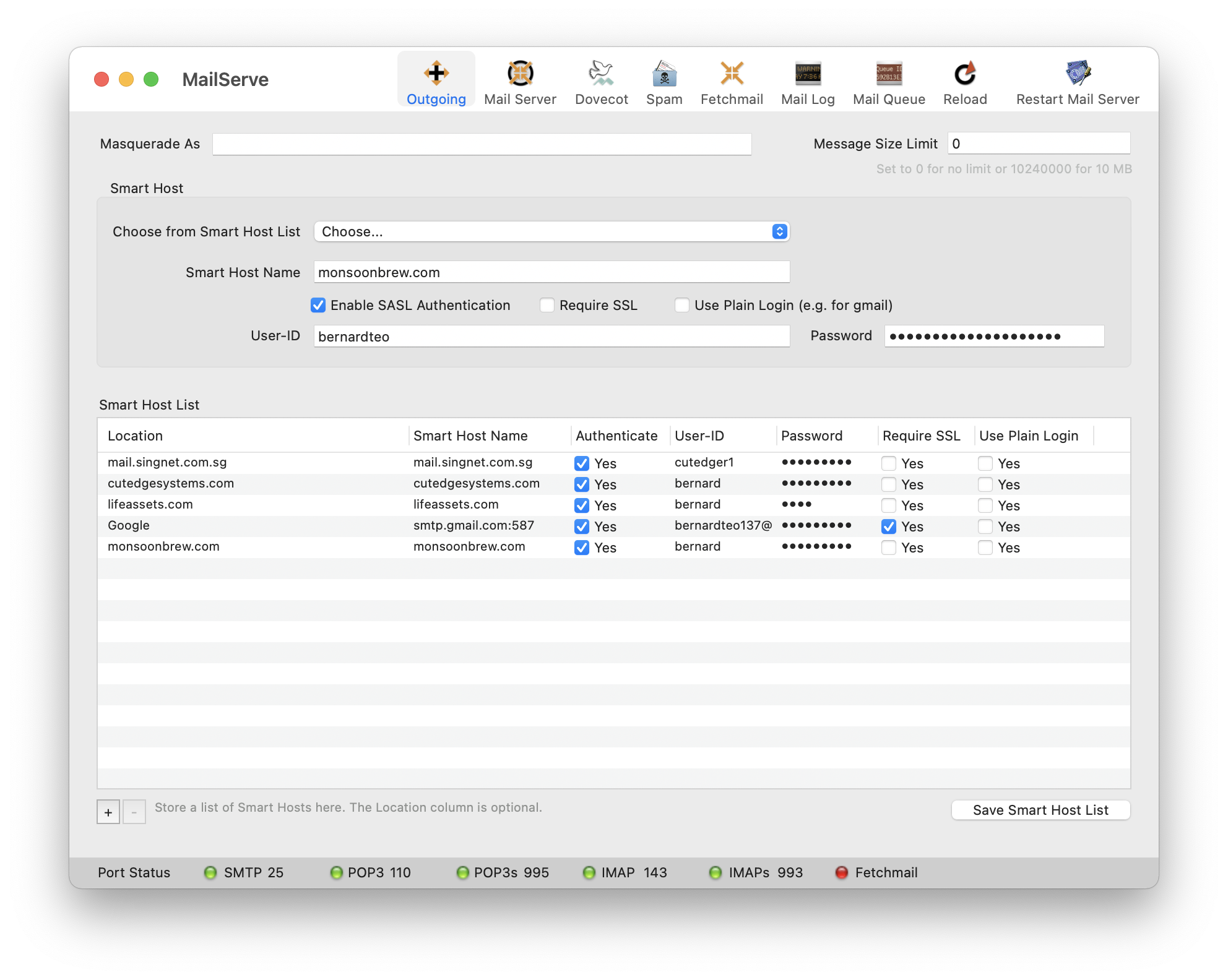1228x980 pixels.
Task: Open the Choose Smart Host dropdown
Action: [551, 231]
